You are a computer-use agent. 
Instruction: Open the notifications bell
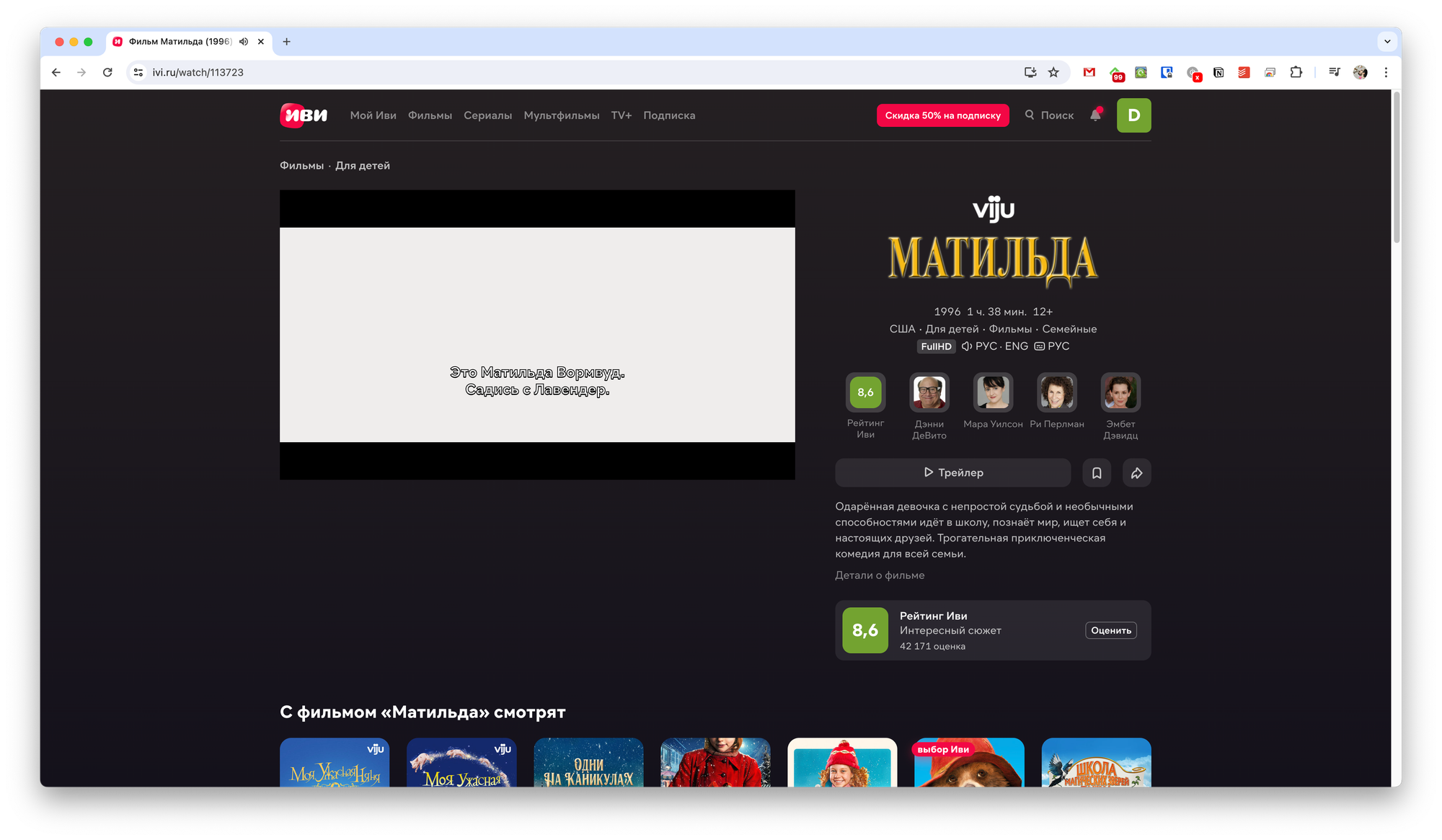coord(1095,115)
